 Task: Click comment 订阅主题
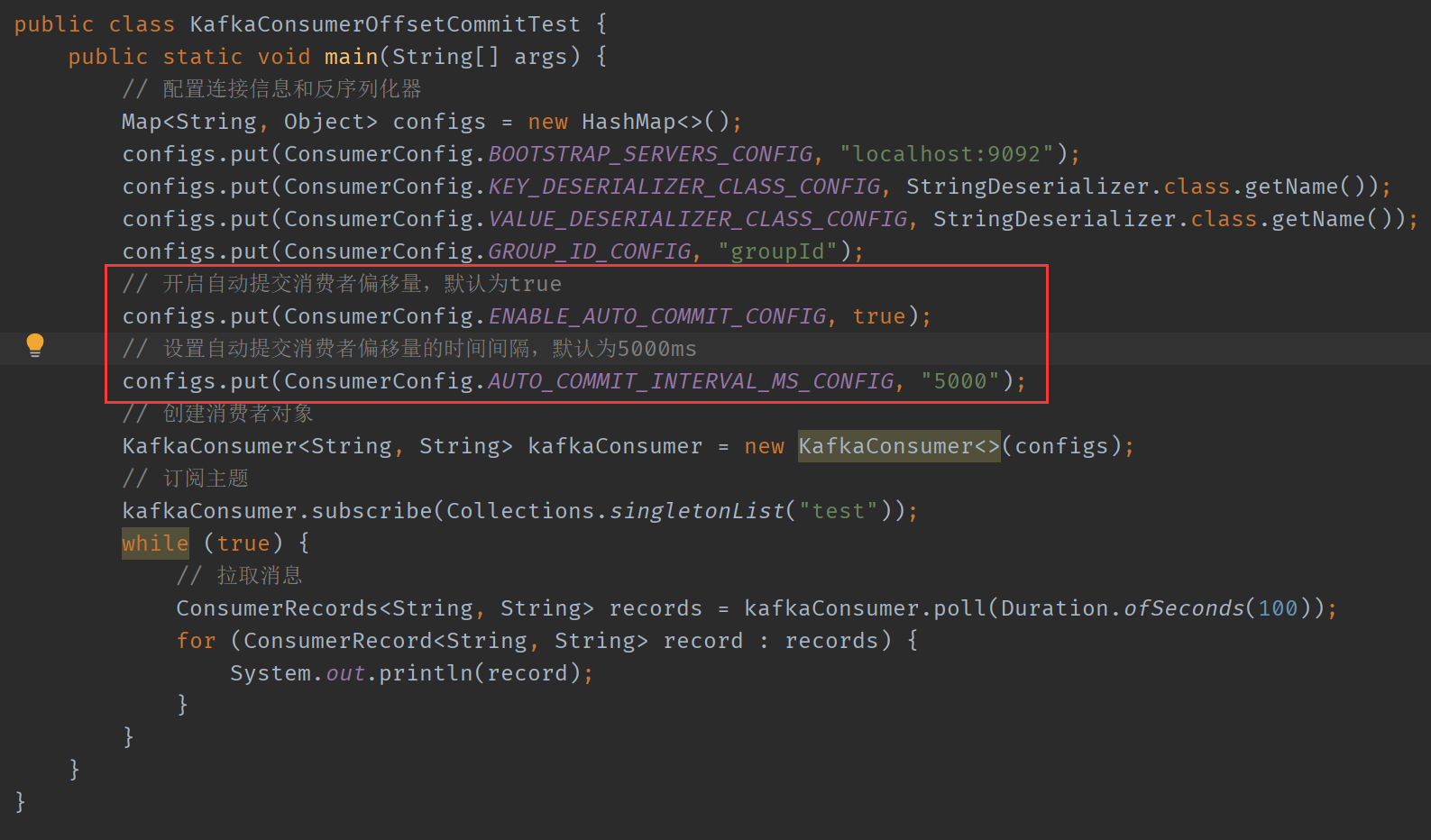click(x=186, y=479)
